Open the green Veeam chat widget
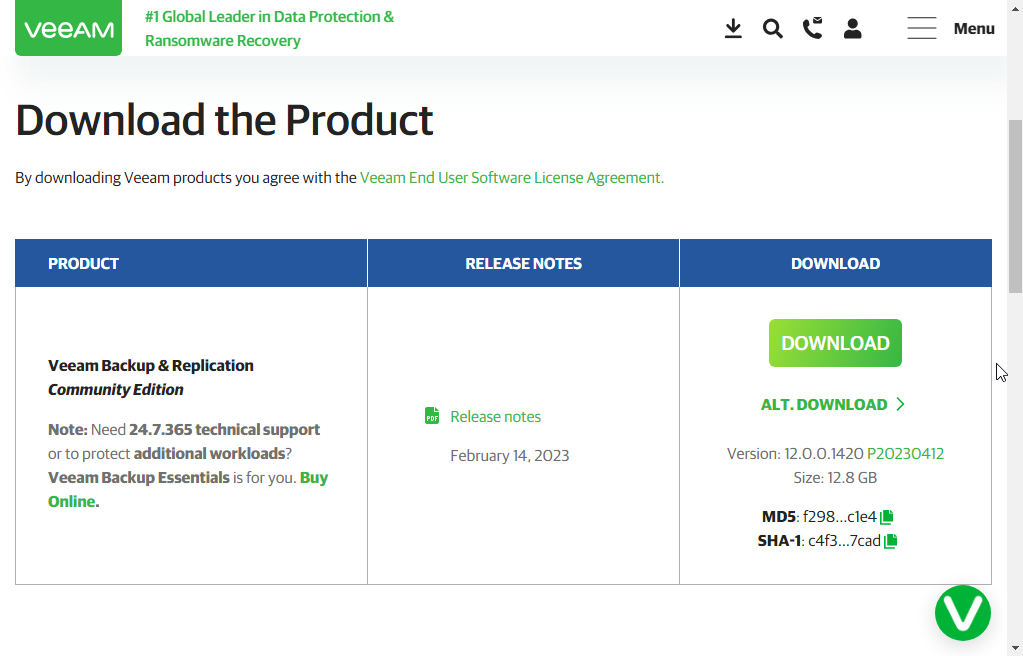 tap(962, 613)
